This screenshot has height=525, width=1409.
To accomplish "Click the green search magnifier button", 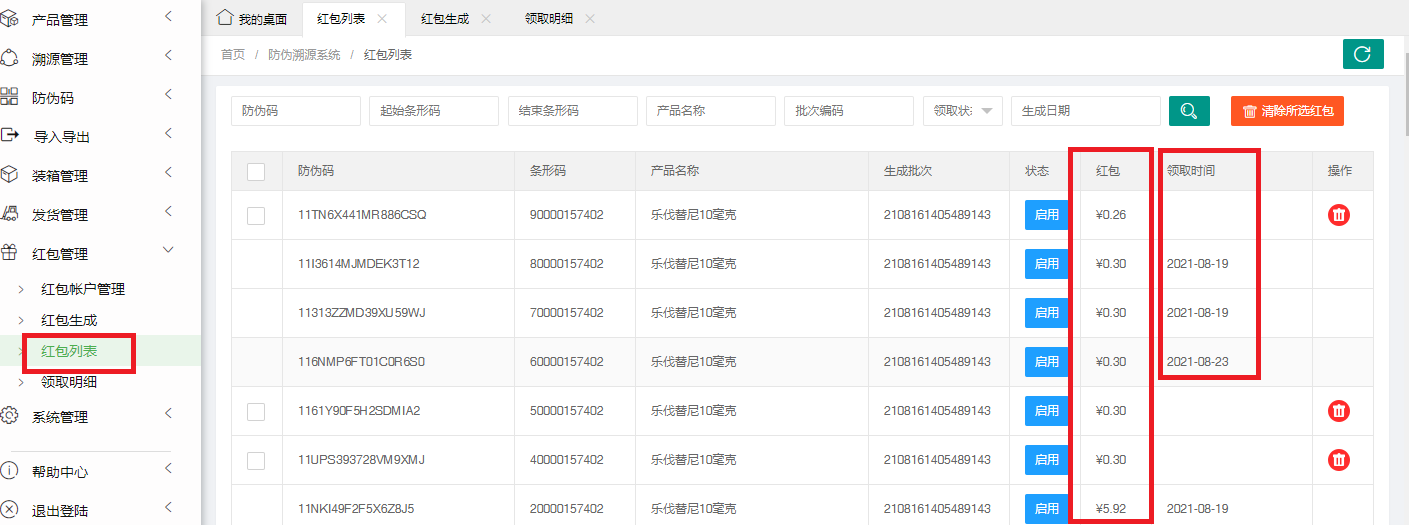I will coord(1189,111).
